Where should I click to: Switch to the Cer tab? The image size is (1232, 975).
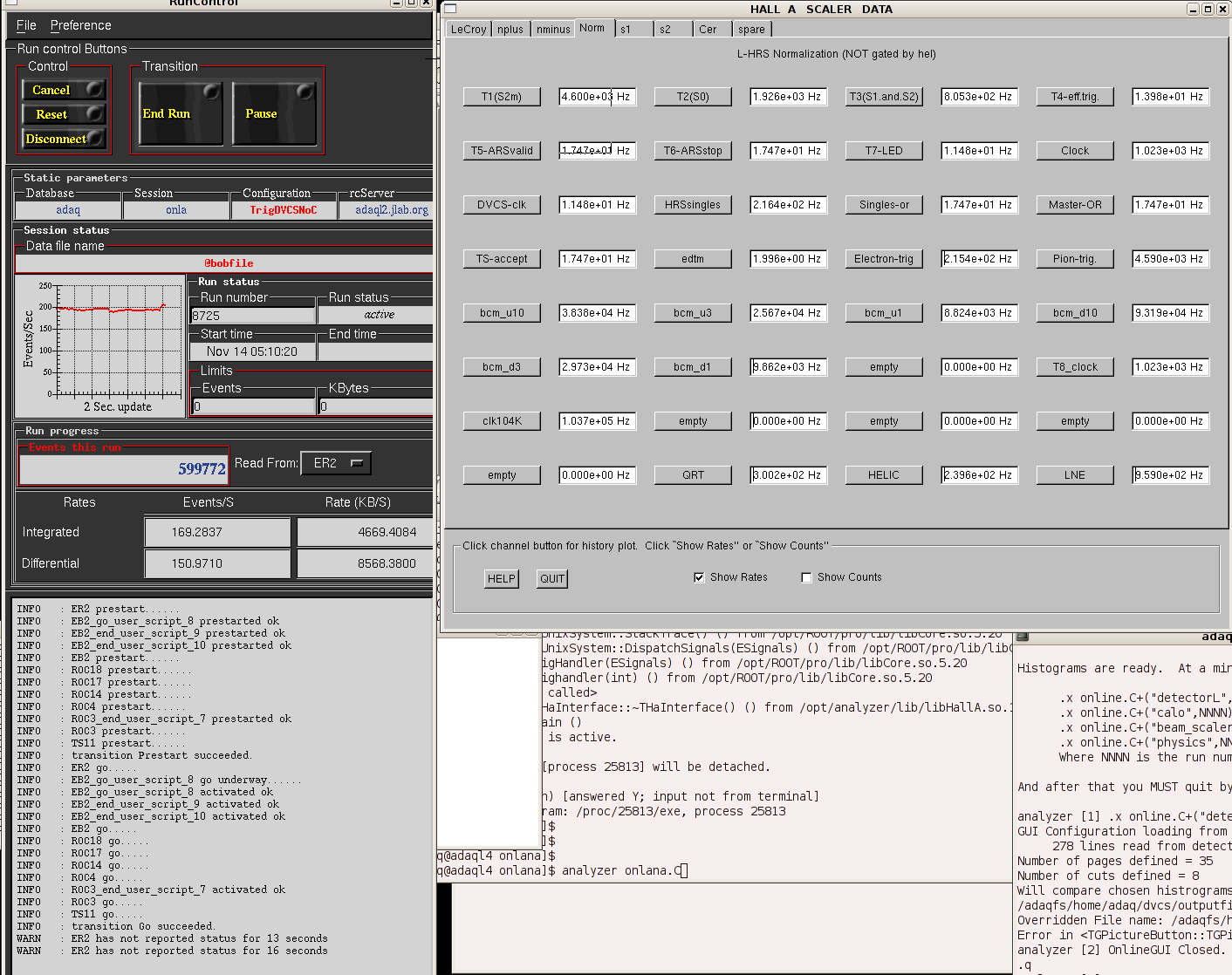713,29
